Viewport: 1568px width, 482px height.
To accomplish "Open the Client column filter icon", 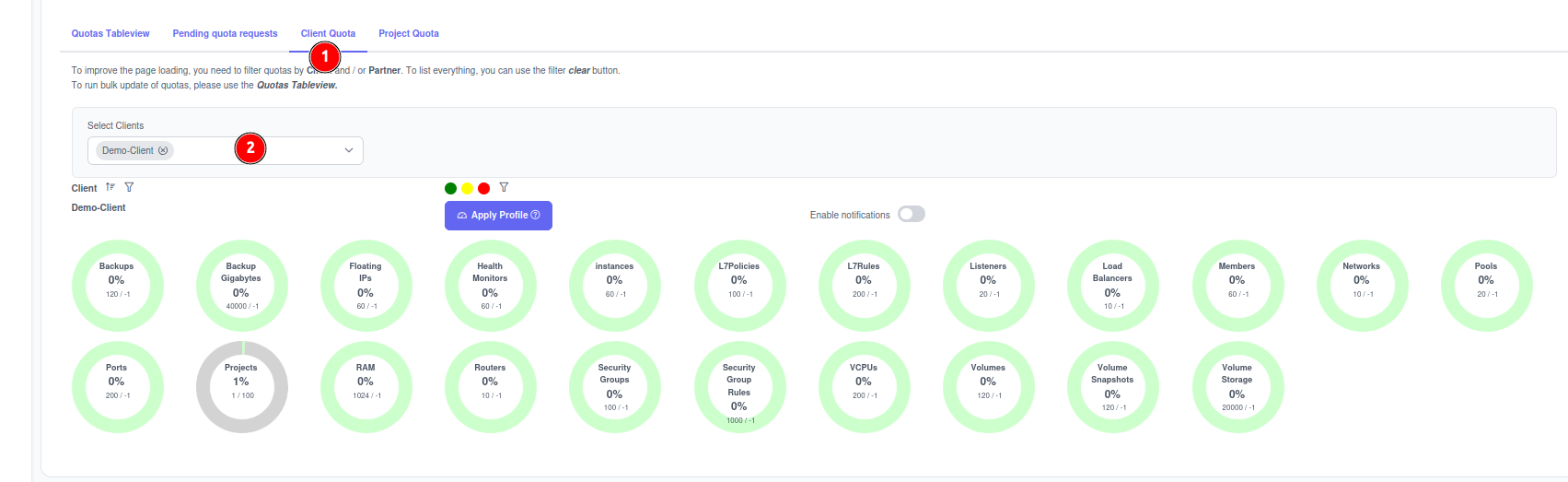I will 129,187.
